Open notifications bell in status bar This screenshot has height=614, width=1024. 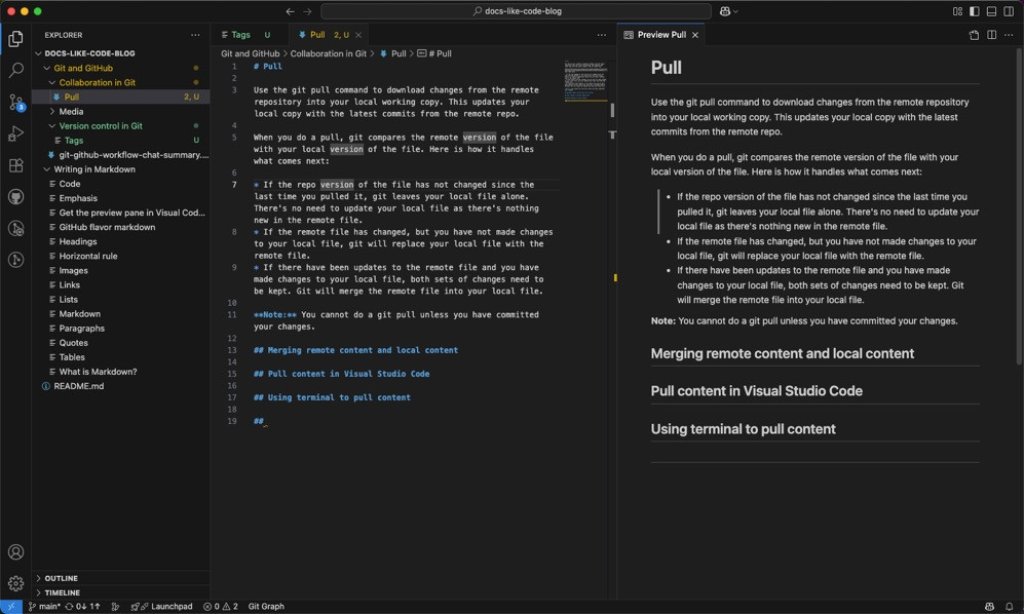tap(1009, 607)
